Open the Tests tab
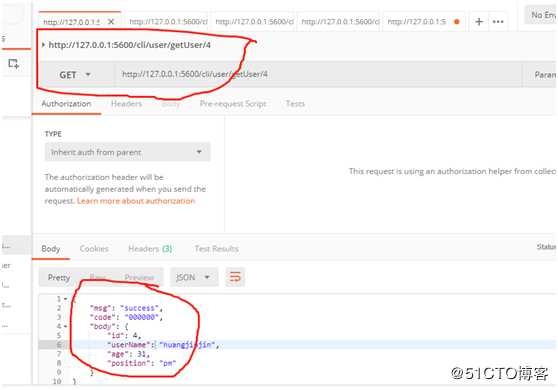This screenshot has width=558, height=390. click(x=295, y=104)
